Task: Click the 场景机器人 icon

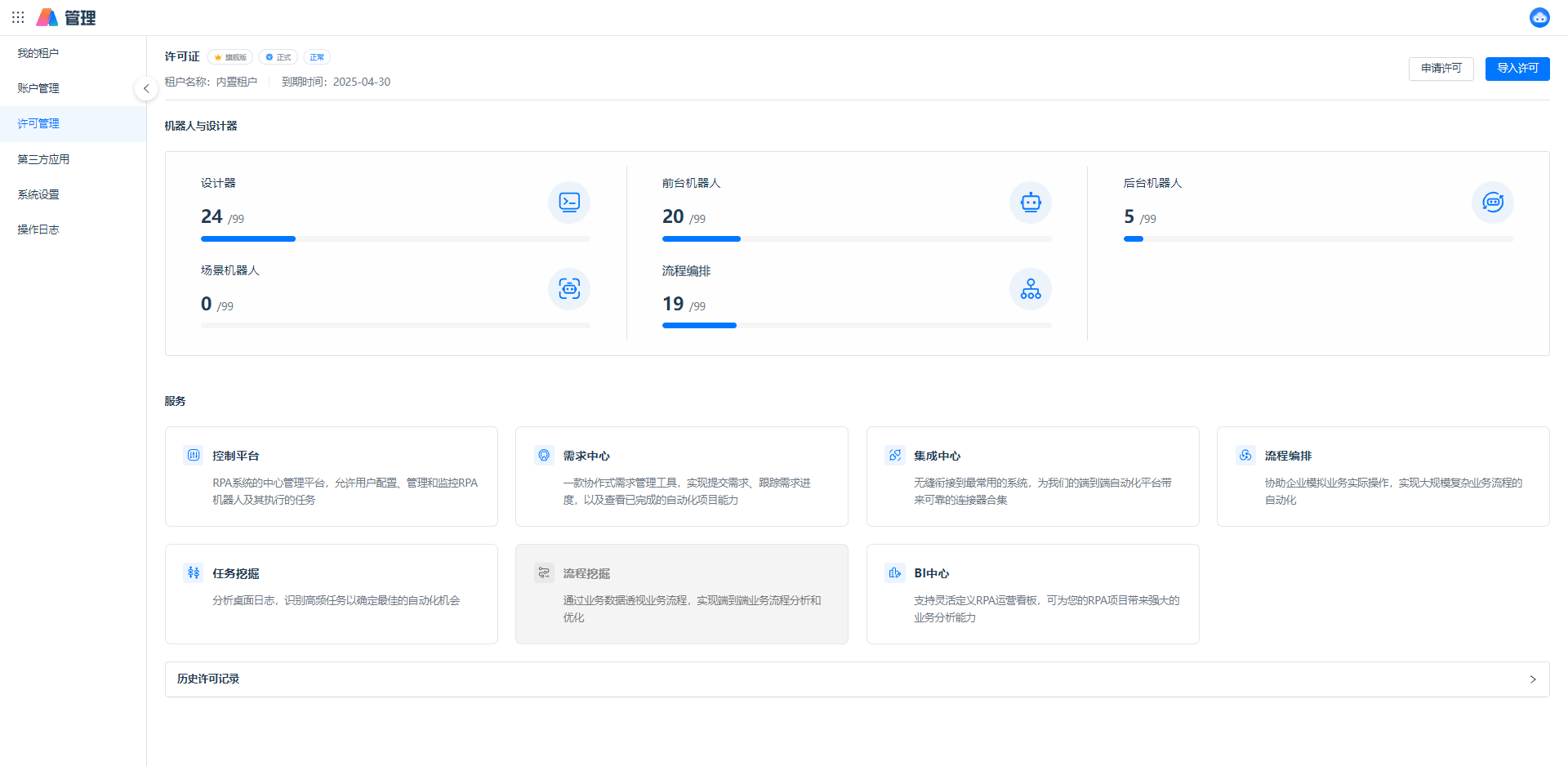Action: (569, 289)
